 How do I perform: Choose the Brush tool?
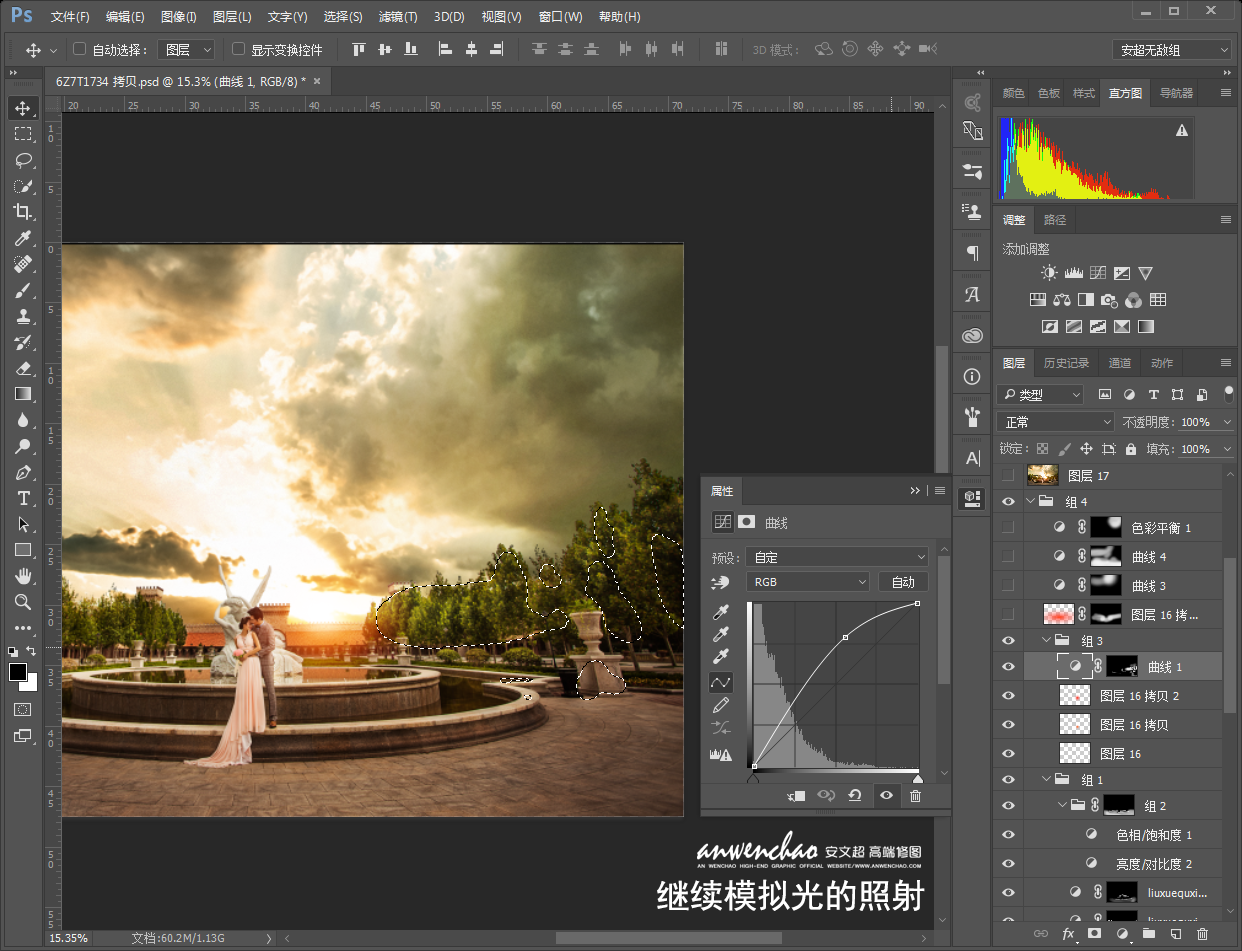pos(23,290)
